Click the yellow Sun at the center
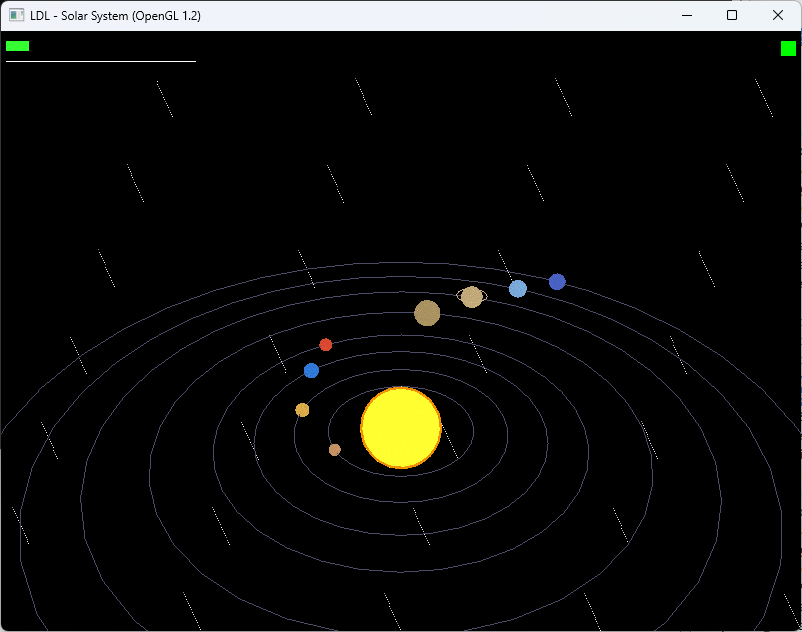The image size is (802, 632). [x=401, y=427]
